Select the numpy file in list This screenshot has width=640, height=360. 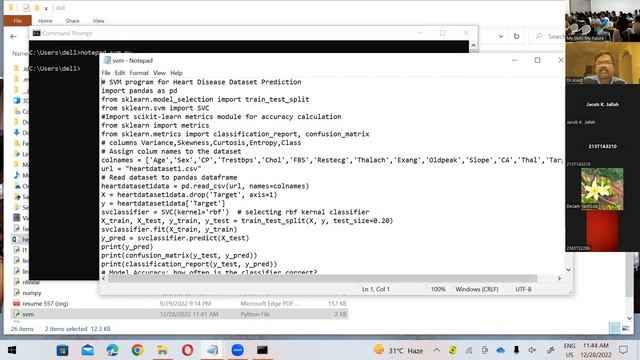click(32, 293)
